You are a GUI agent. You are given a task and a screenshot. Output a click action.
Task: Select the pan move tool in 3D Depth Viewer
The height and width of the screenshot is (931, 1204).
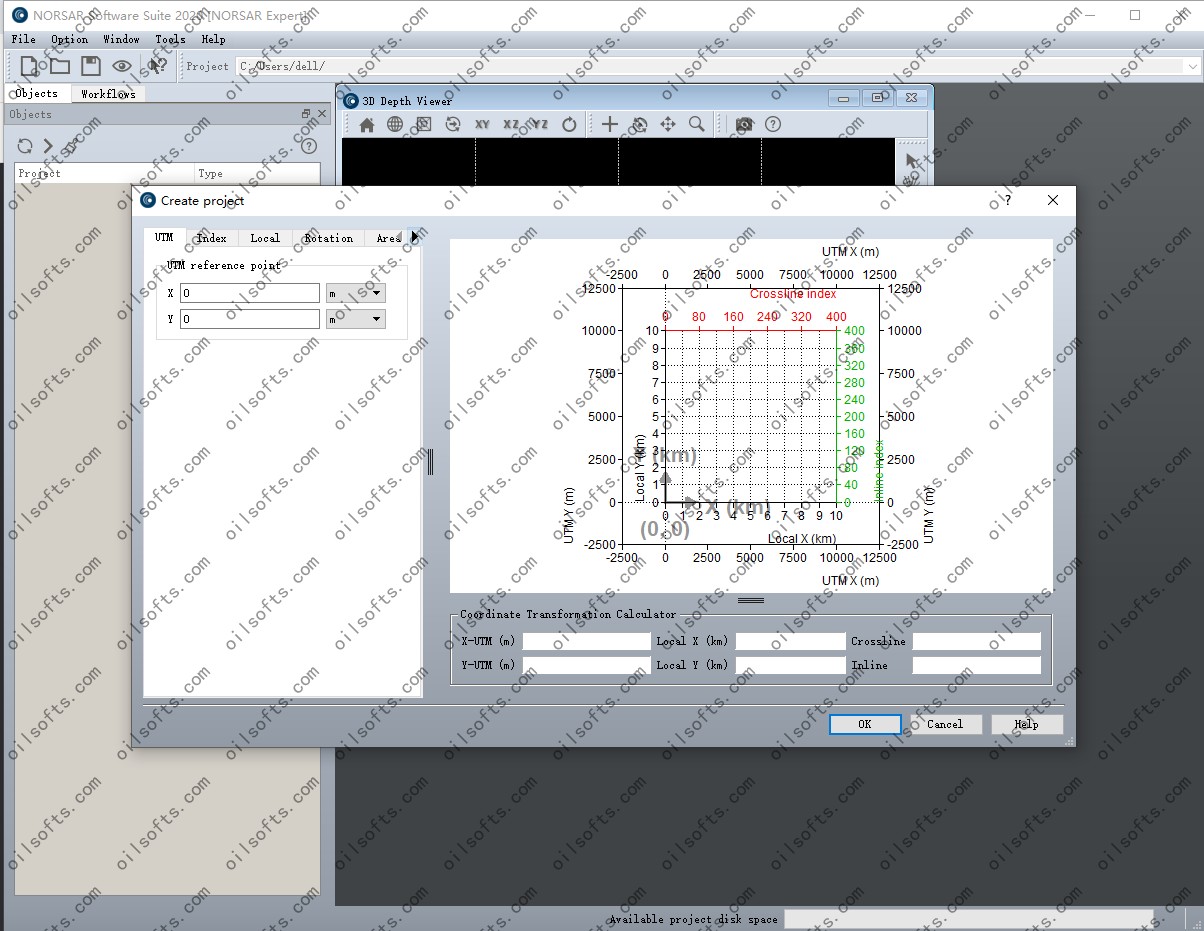(668, 124)
